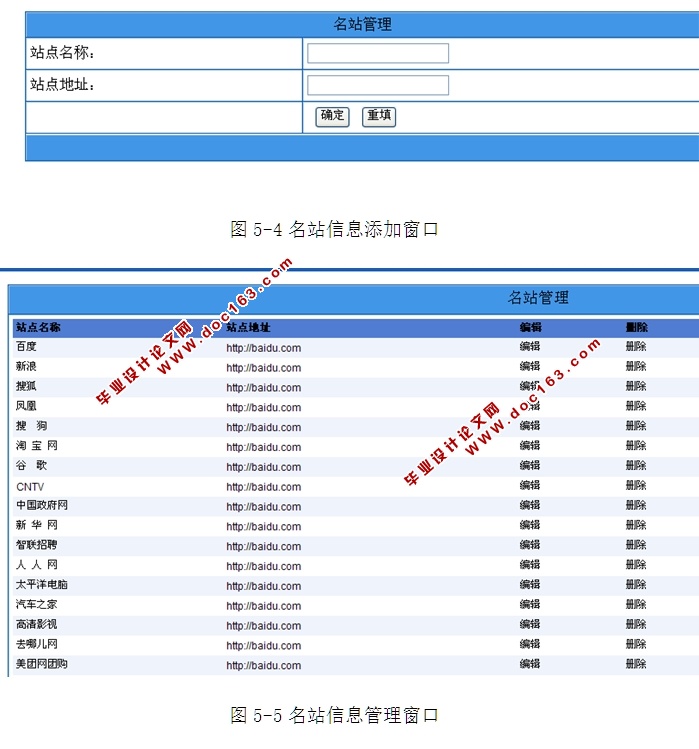699x749 pixels.
Task: Click the 重填 reset button
Action: [x=379, y=117]
